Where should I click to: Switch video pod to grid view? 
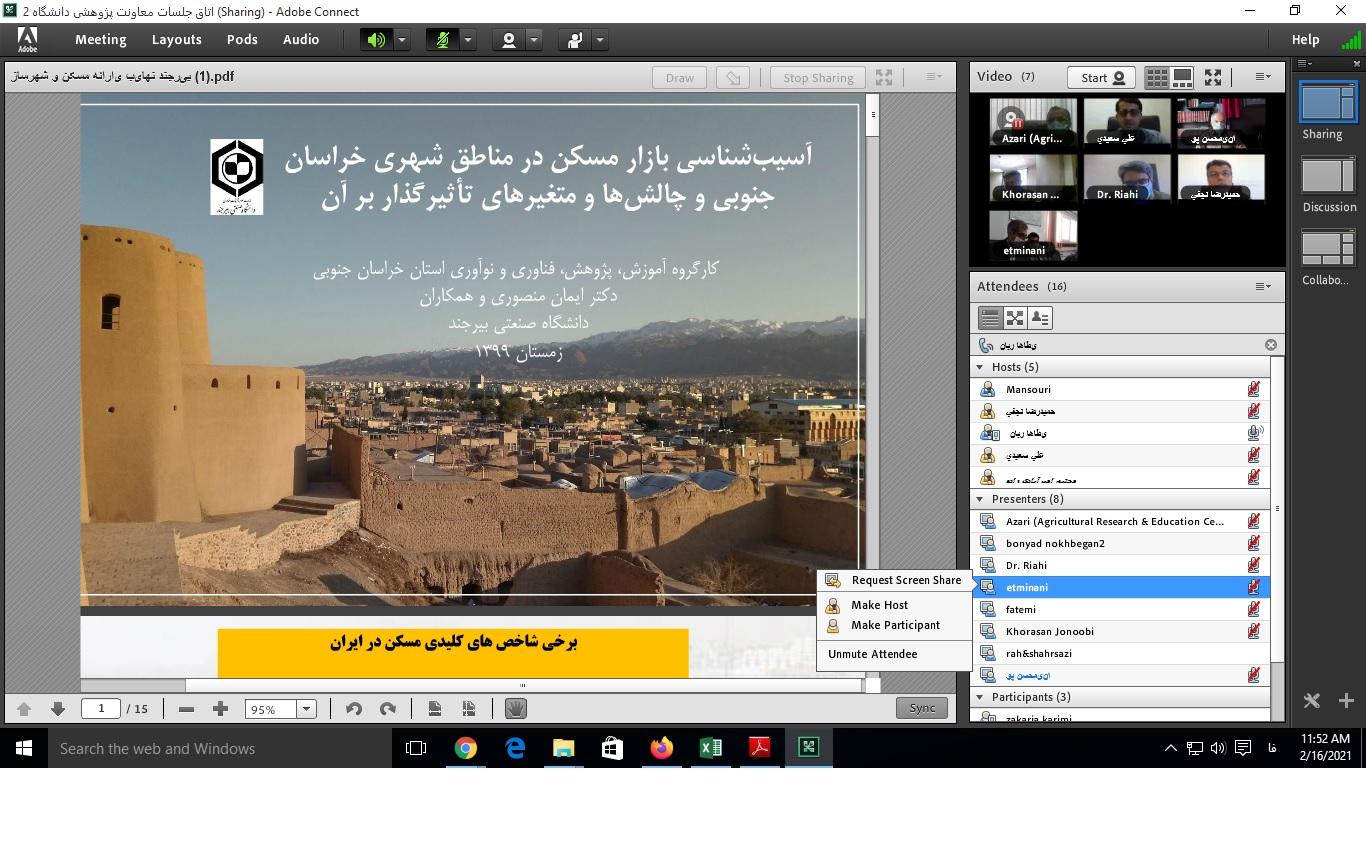coord(1157,77)
